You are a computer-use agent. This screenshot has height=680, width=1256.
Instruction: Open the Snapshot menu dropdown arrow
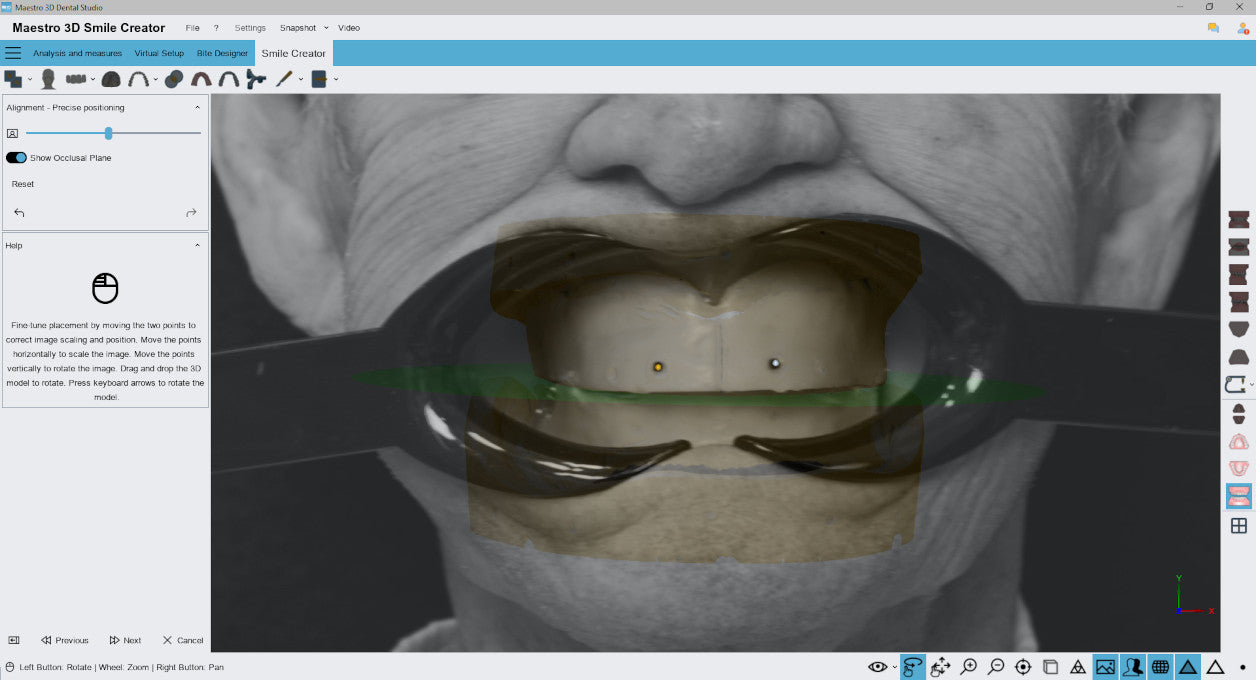click(326, 28)
